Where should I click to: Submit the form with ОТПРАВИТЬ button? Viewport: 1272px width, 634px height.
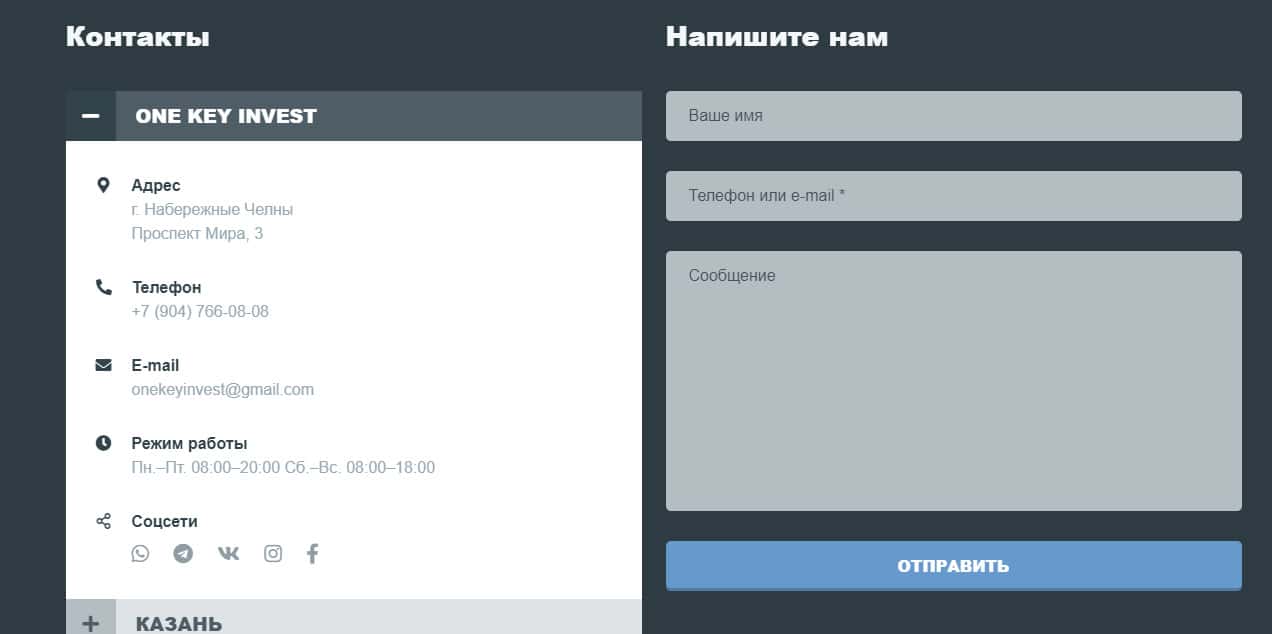954,566
